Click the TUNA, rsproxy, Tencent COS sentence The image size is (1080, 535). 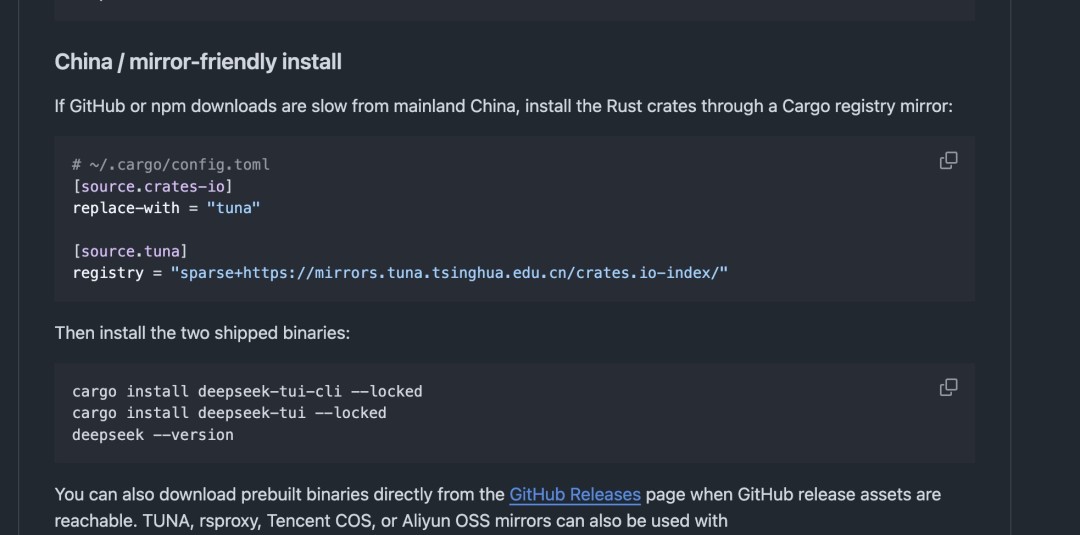point(391,521)
